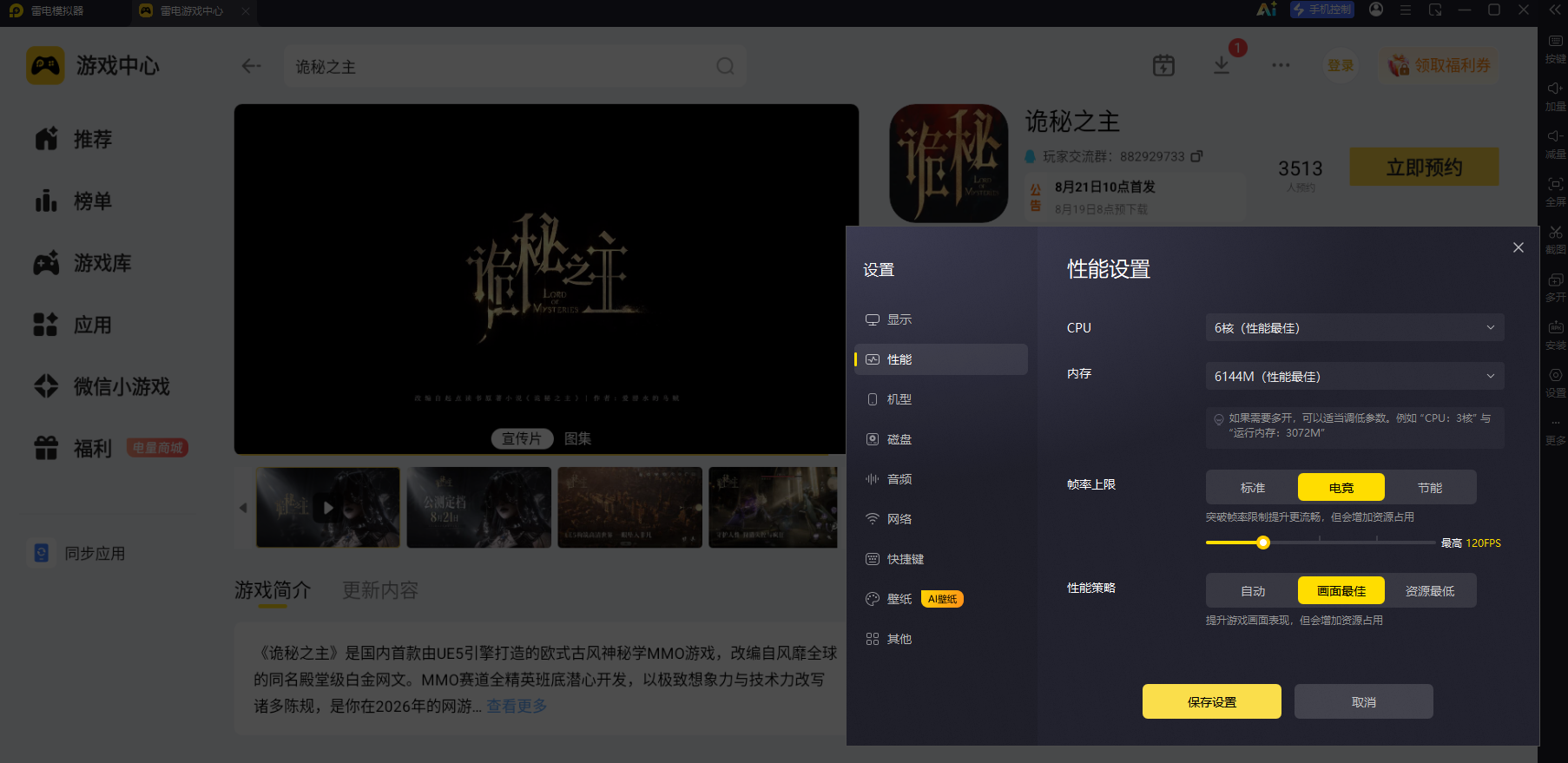The image size is (1568, 763).
Task: Go back with the left arrow icon
Action: 251,66
